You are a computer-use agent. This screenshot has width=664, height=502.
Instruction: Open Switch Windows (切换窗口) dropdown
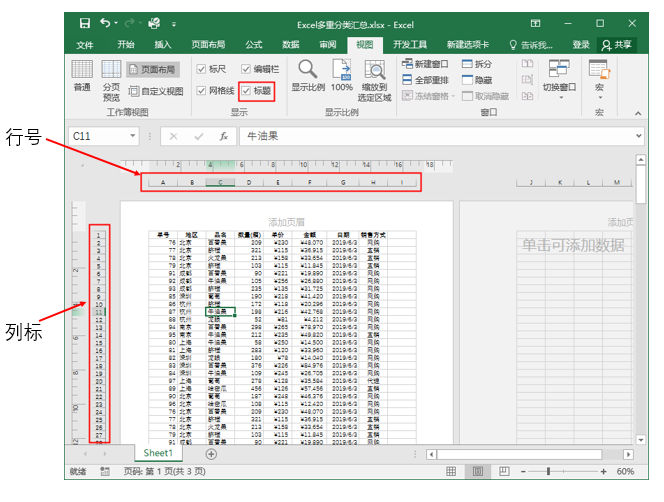point(559,79)
